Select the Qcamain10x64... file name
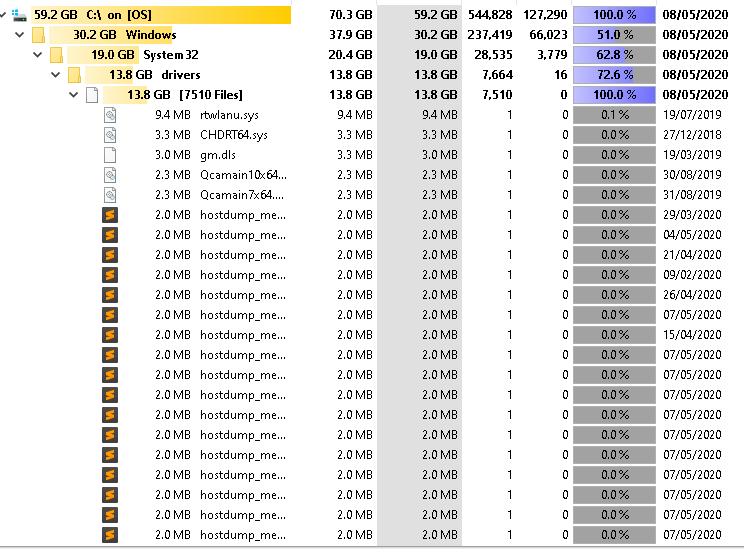Viewport: 744px width, 549px height. point(243,175)
